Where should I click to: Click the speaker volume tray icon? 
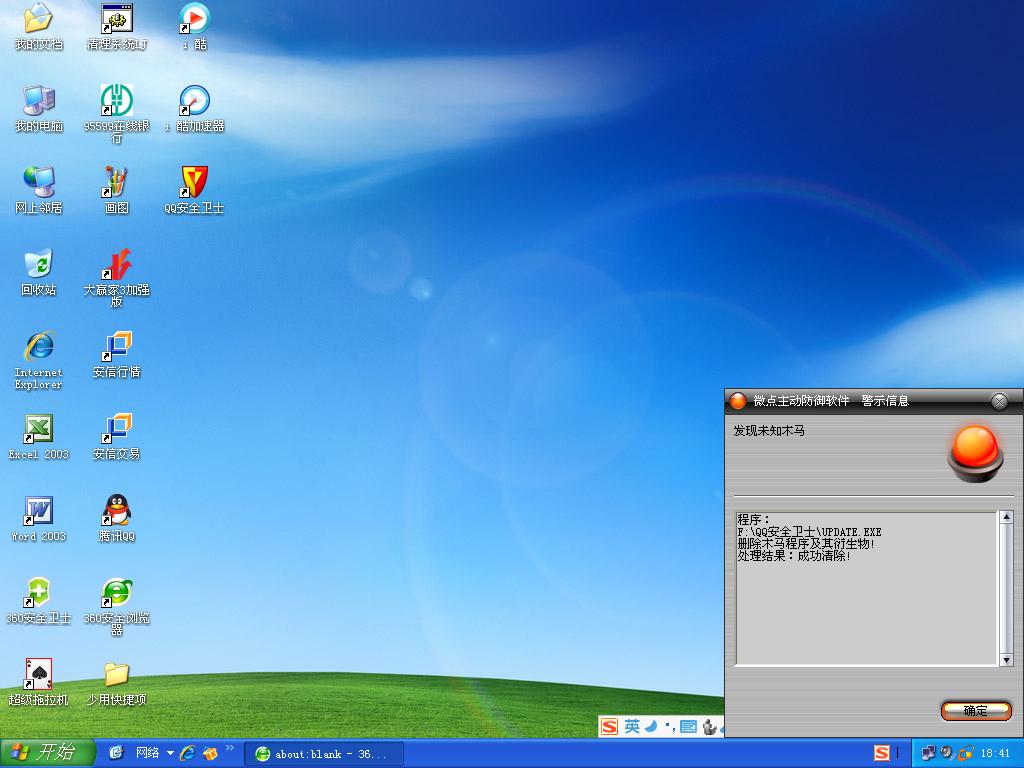(947, 753)
